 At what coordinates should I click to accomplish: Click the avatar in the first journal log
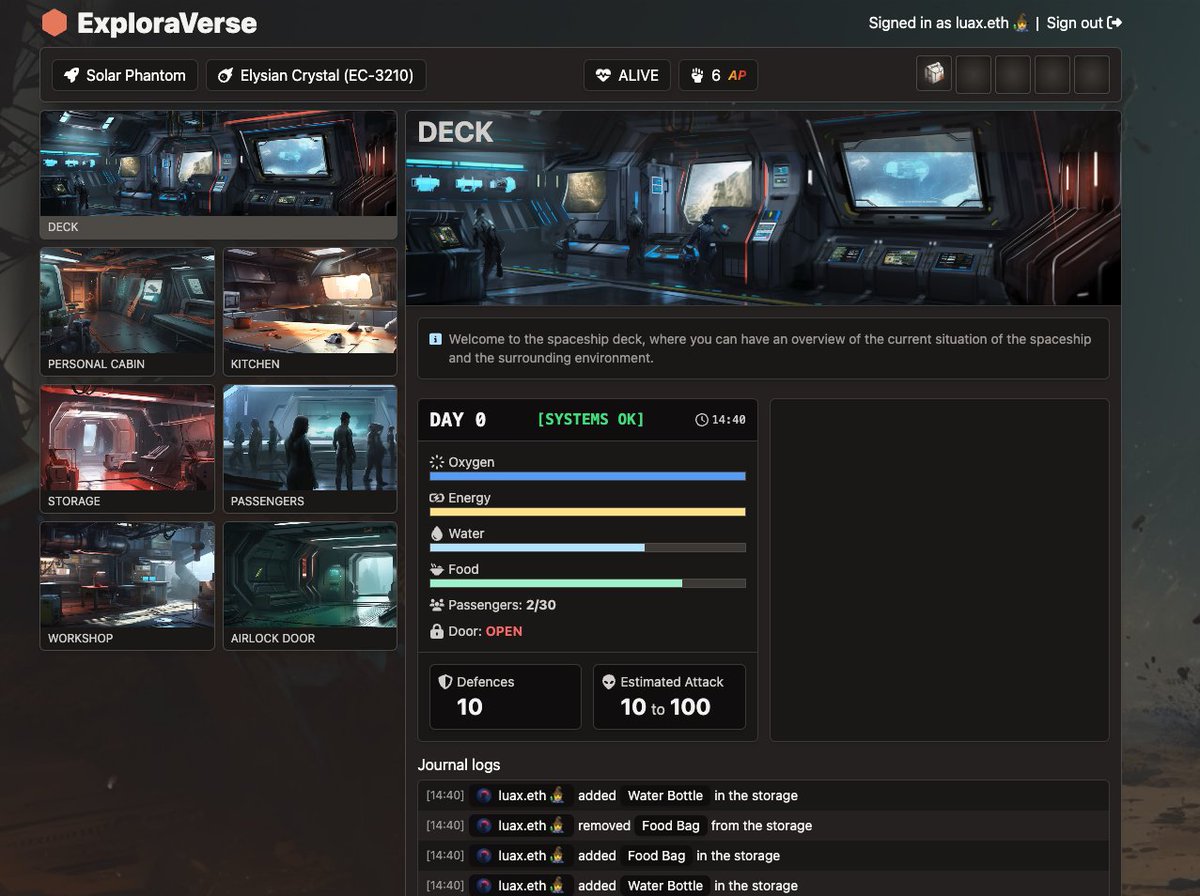click(x=484, y=796)
